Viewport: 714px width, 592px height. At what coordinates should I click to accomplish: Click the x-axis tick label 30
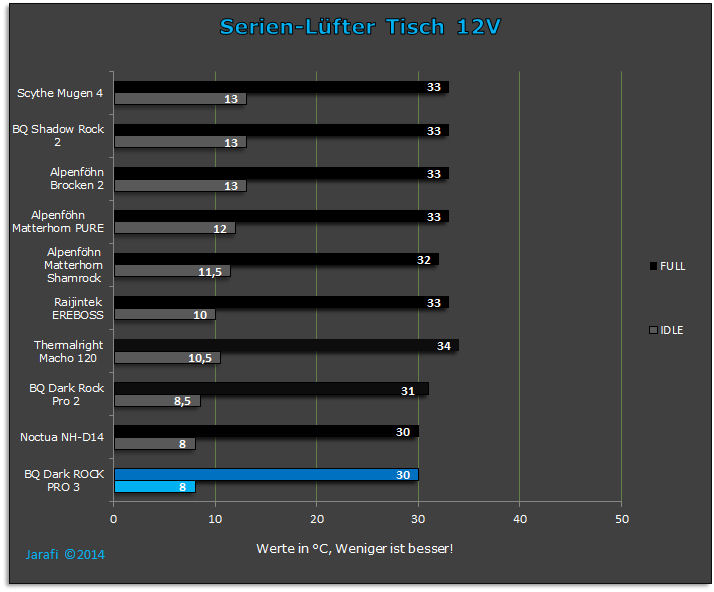point(418,519)
